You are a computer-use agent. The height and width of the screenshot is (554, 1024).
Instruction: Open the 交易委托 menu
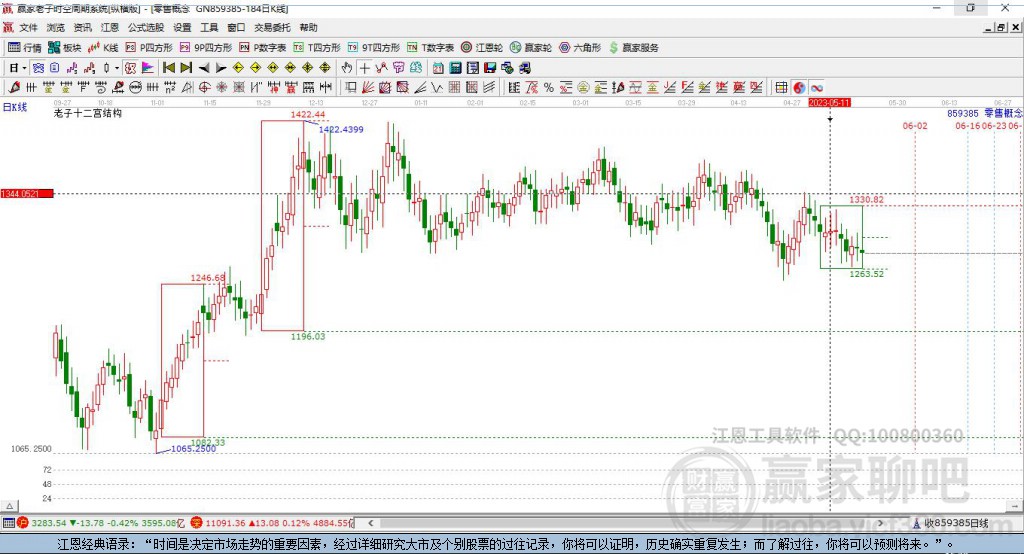272,27
